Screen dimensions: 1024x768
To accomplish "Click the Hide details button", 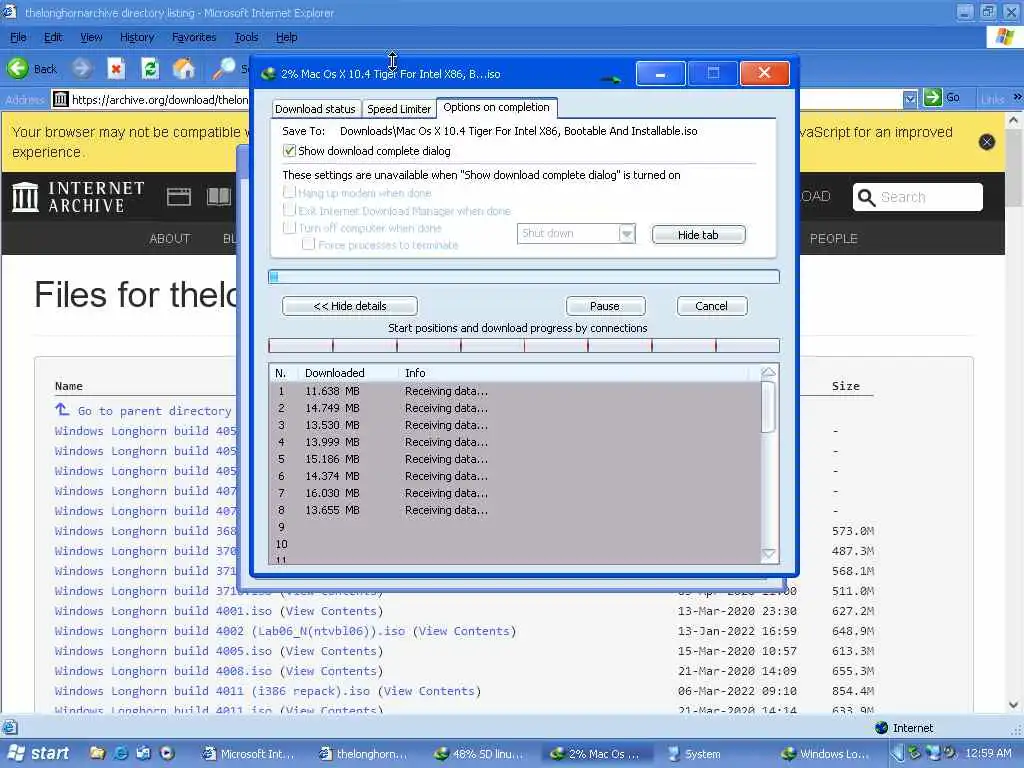I will [x=349, y=306].
